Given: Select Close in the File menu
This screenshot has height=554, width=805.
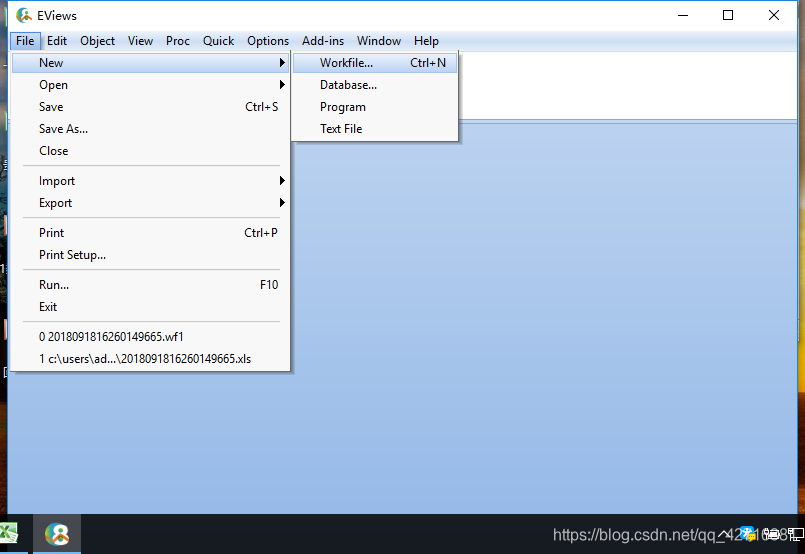Looking at the screenshot, I should (151, 151).
